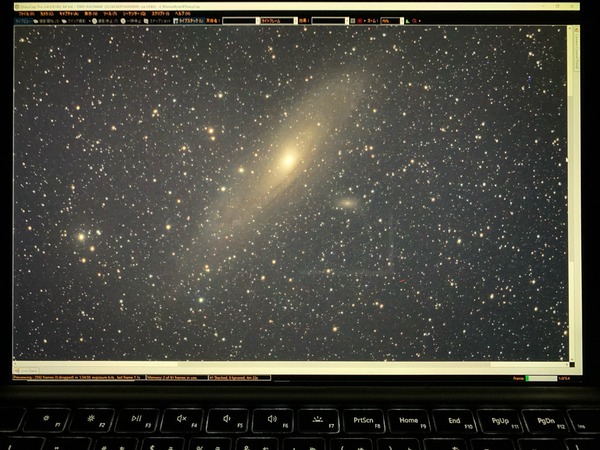The width and height of the screenshot is (600, 450).
Task: Open the カメラ (Camera) menu
Action: coord(47,14)
